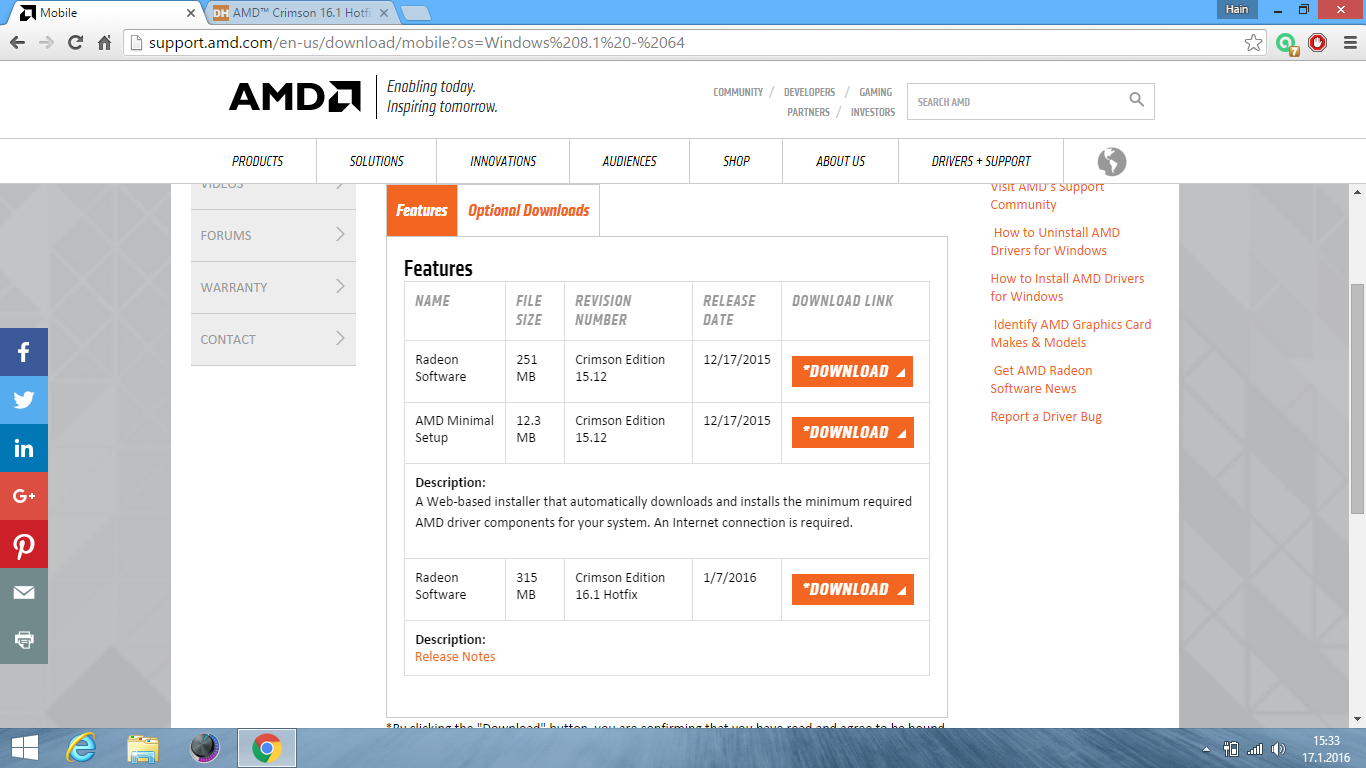Screen dimensions: 1366x768
Task: Download Radeon Software Crimson 16.1 Hotfix
Action: (852, 589)
